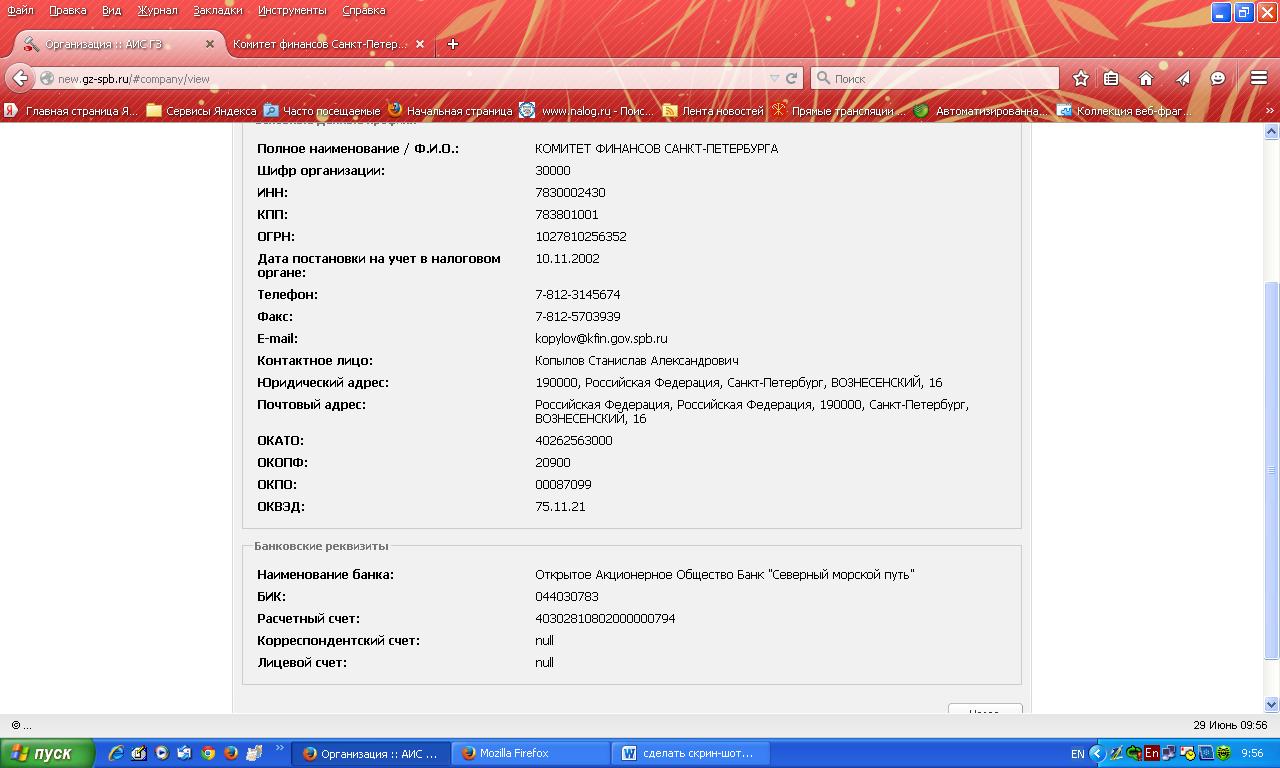Click КПП value 783801001

[x=567, y=214]
